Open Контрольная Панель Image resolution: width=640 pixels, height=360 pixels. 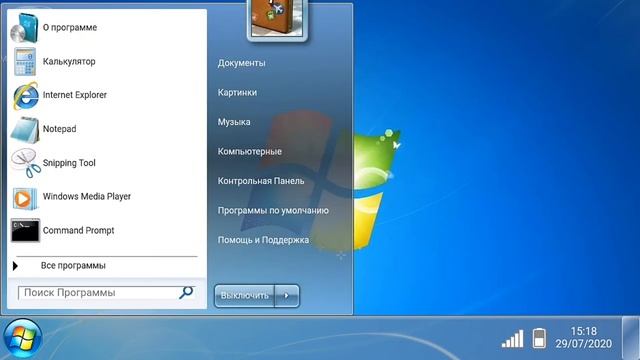click(x=261, y=181)
